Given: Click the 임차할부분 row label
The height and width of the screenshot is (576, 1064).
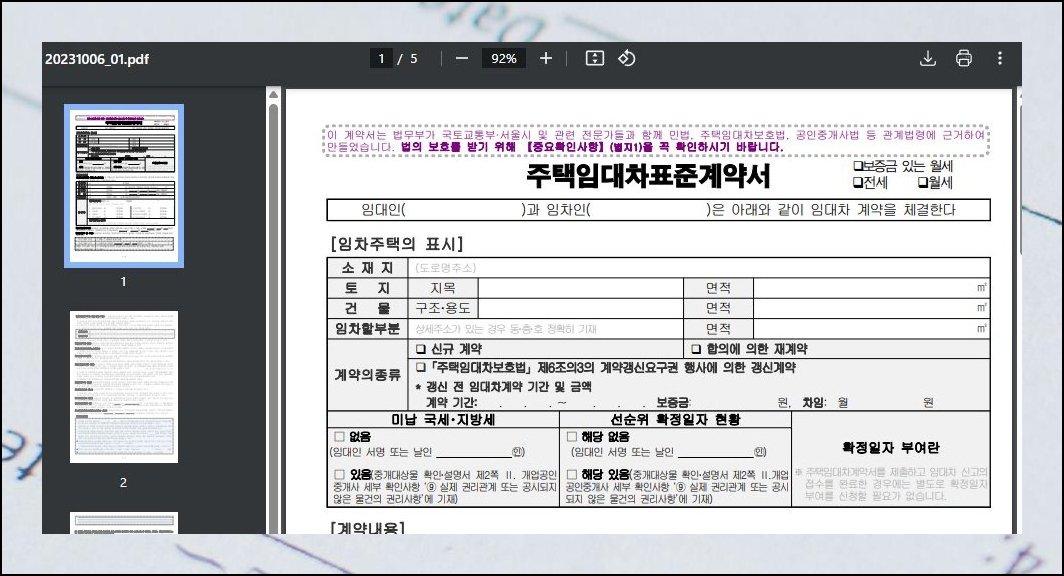Looking at the screenshot, I should tap(367, 329).
